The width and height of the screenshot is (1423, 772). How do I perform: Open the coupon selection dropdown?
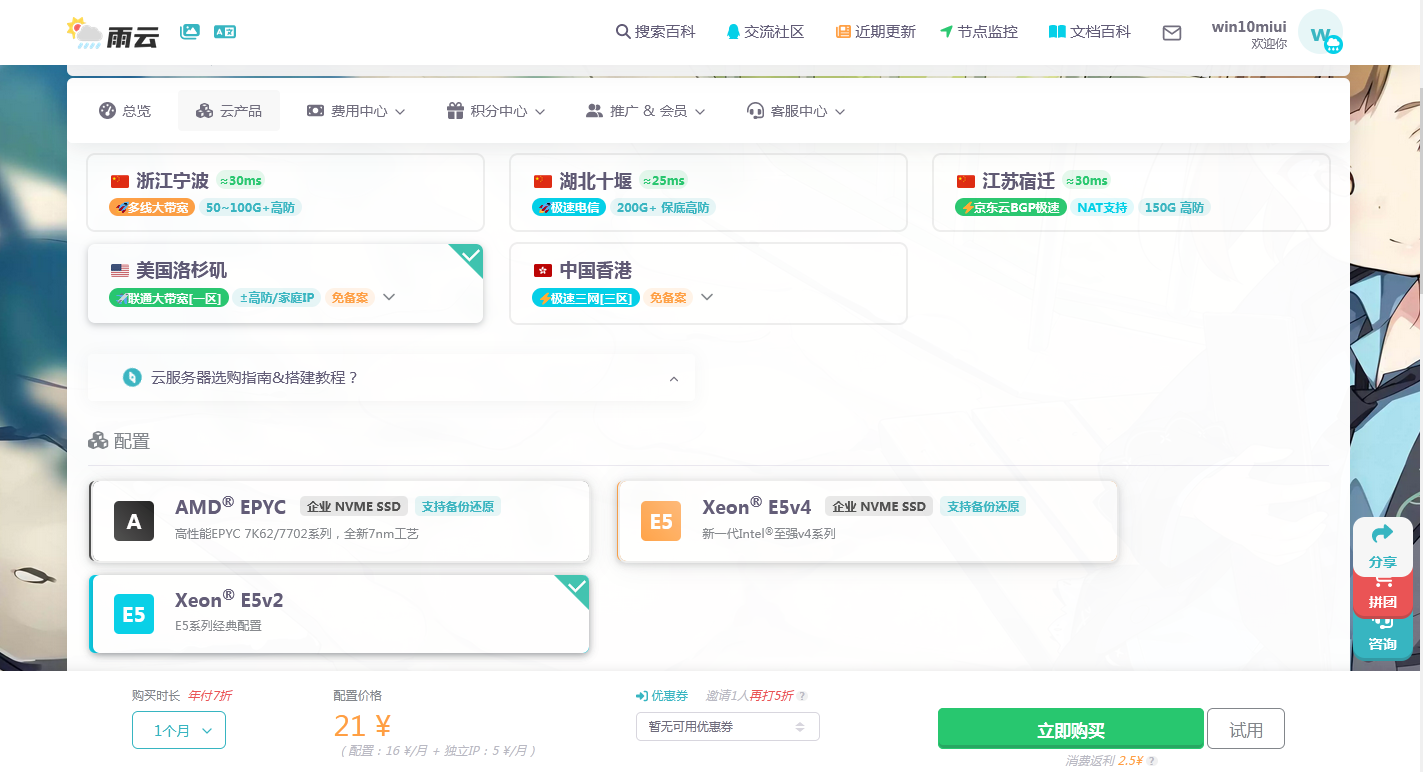coord(727,727)
